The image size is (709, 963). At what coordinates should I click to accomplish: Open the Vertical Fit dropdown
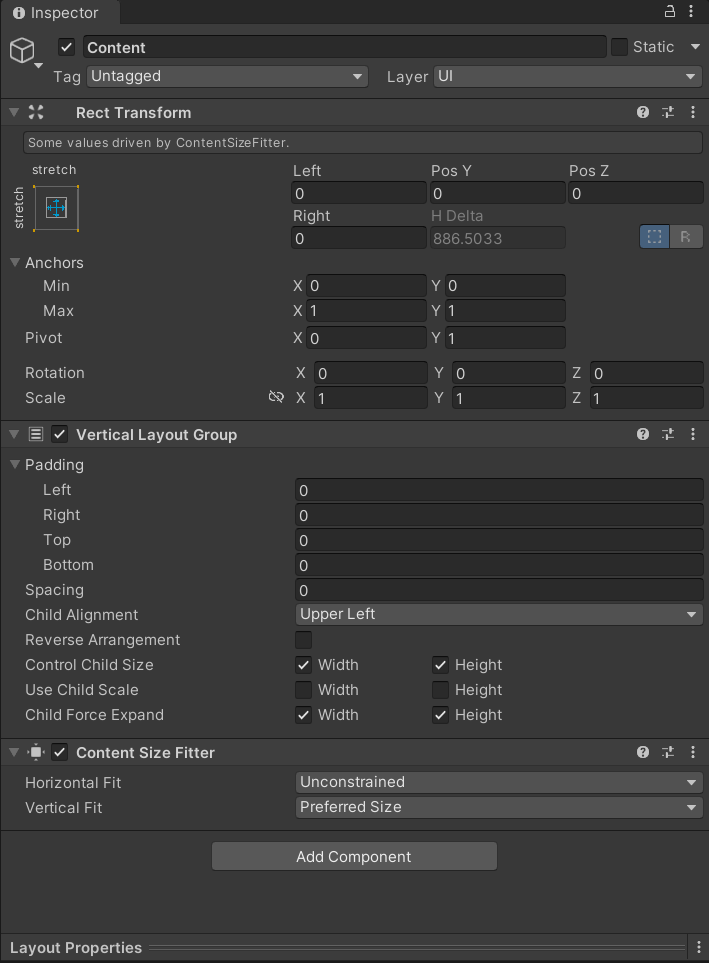pyautogui.click(x=499, y=808)
